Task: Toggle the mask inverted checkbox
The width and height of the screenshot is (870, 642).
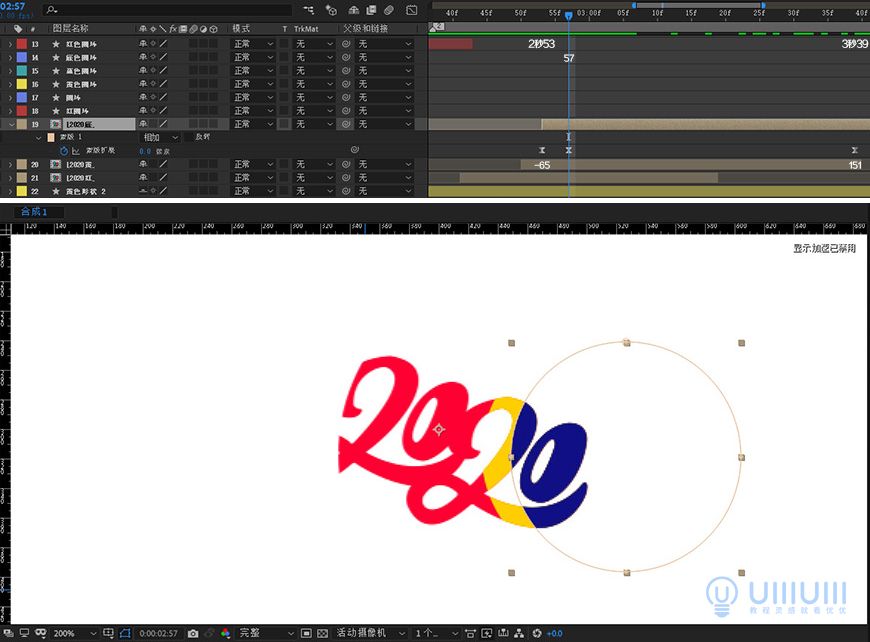Action: pyautogui.click(x=189, y=137)
